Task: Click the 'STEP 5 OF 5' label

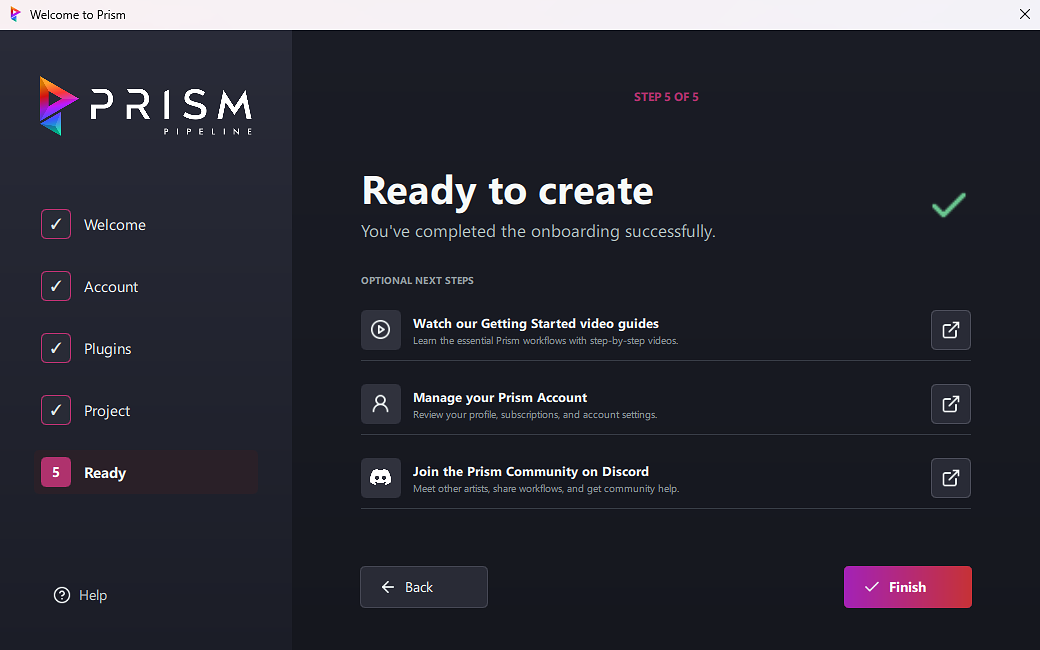Action: (x=666, y=97)
